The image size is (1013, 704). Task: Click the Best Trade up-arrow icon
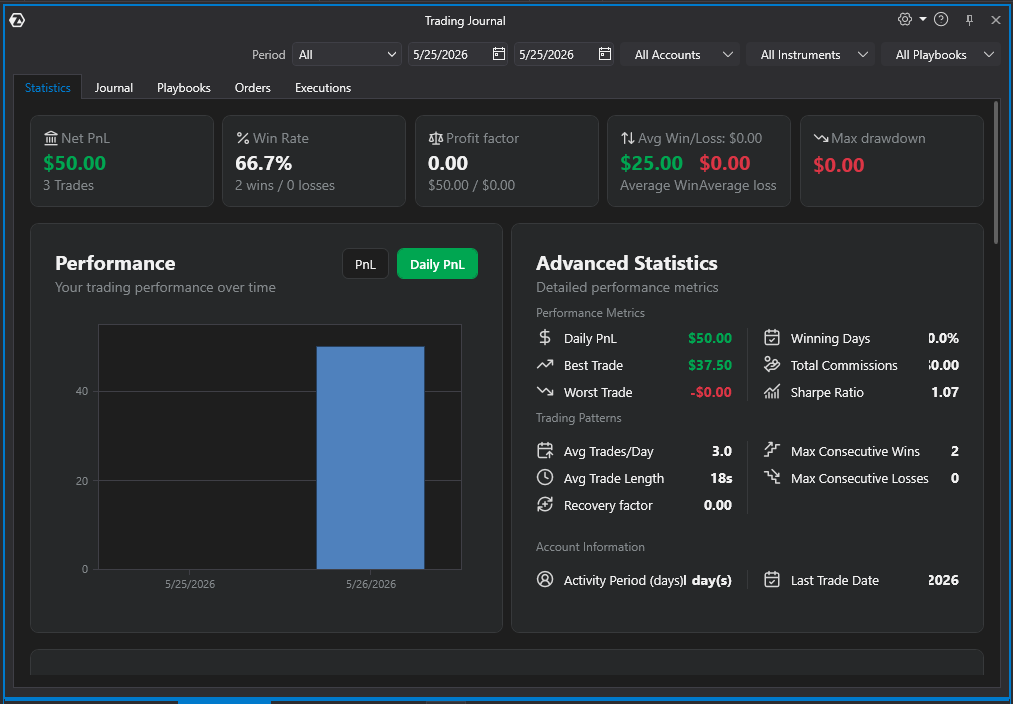(545, 365)
